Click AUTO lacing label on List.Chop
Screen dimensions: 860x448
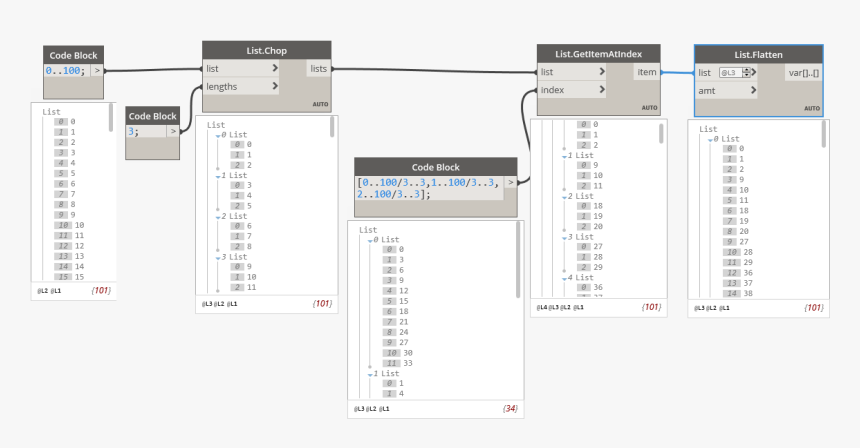click(320, 104)
